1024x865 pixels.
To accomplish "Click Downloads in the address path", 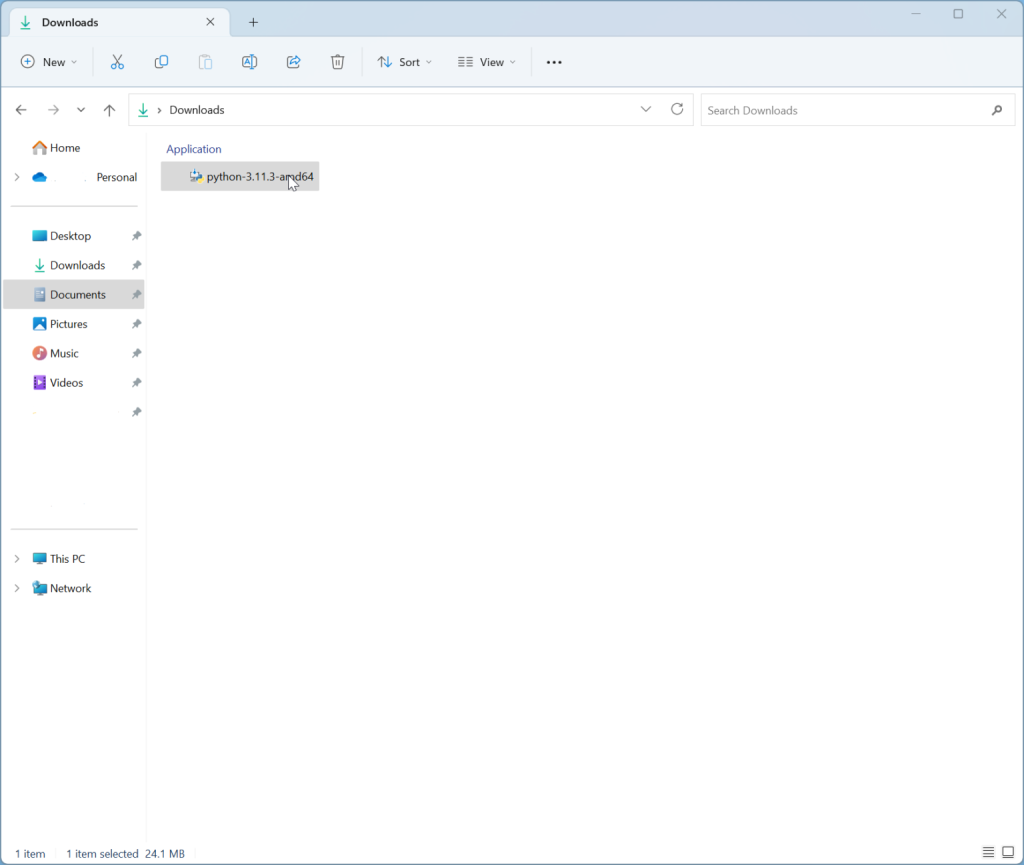I will (x=197, y=110).
